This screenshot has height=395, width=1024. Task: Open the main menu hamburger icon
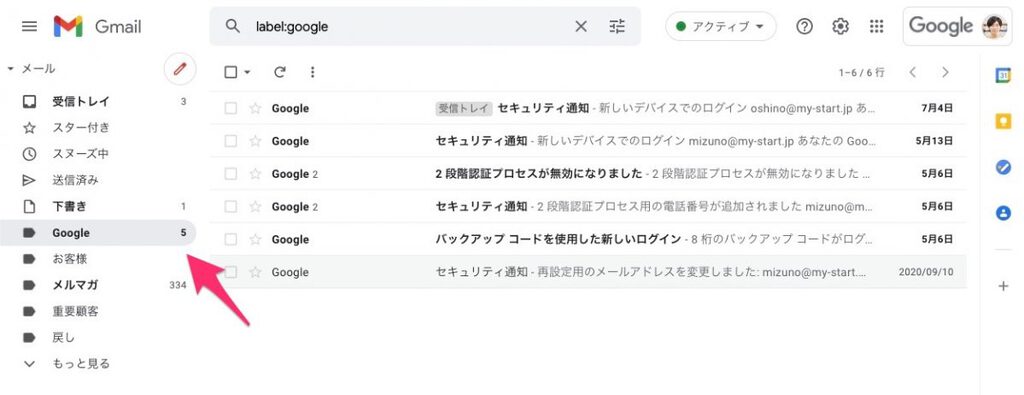(29, 26)
